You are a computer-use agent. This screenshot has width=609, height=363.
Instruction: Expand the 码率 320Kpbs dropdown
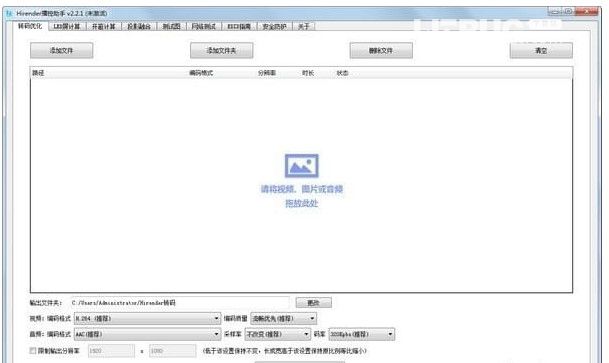coord(362,334)
